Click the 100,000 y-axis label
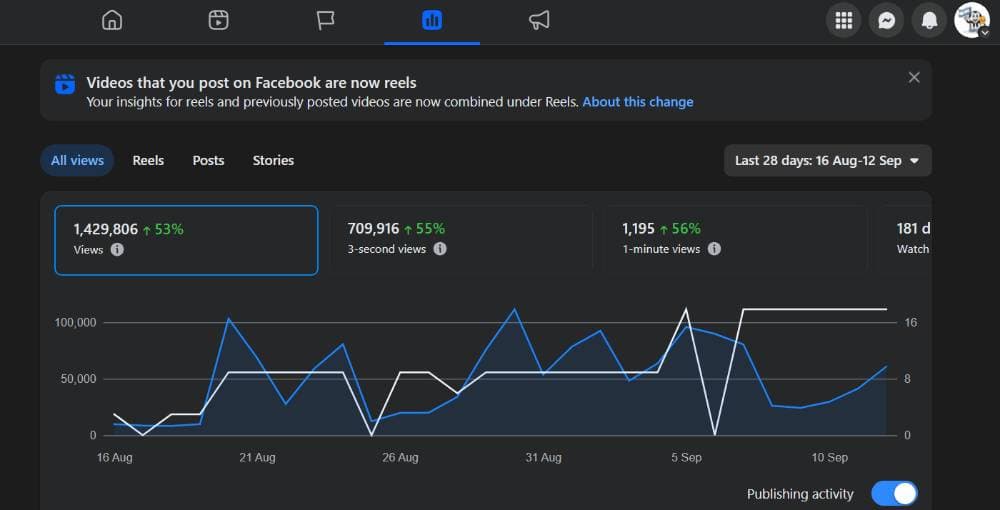1000x510 pixels. coord(76,323)
